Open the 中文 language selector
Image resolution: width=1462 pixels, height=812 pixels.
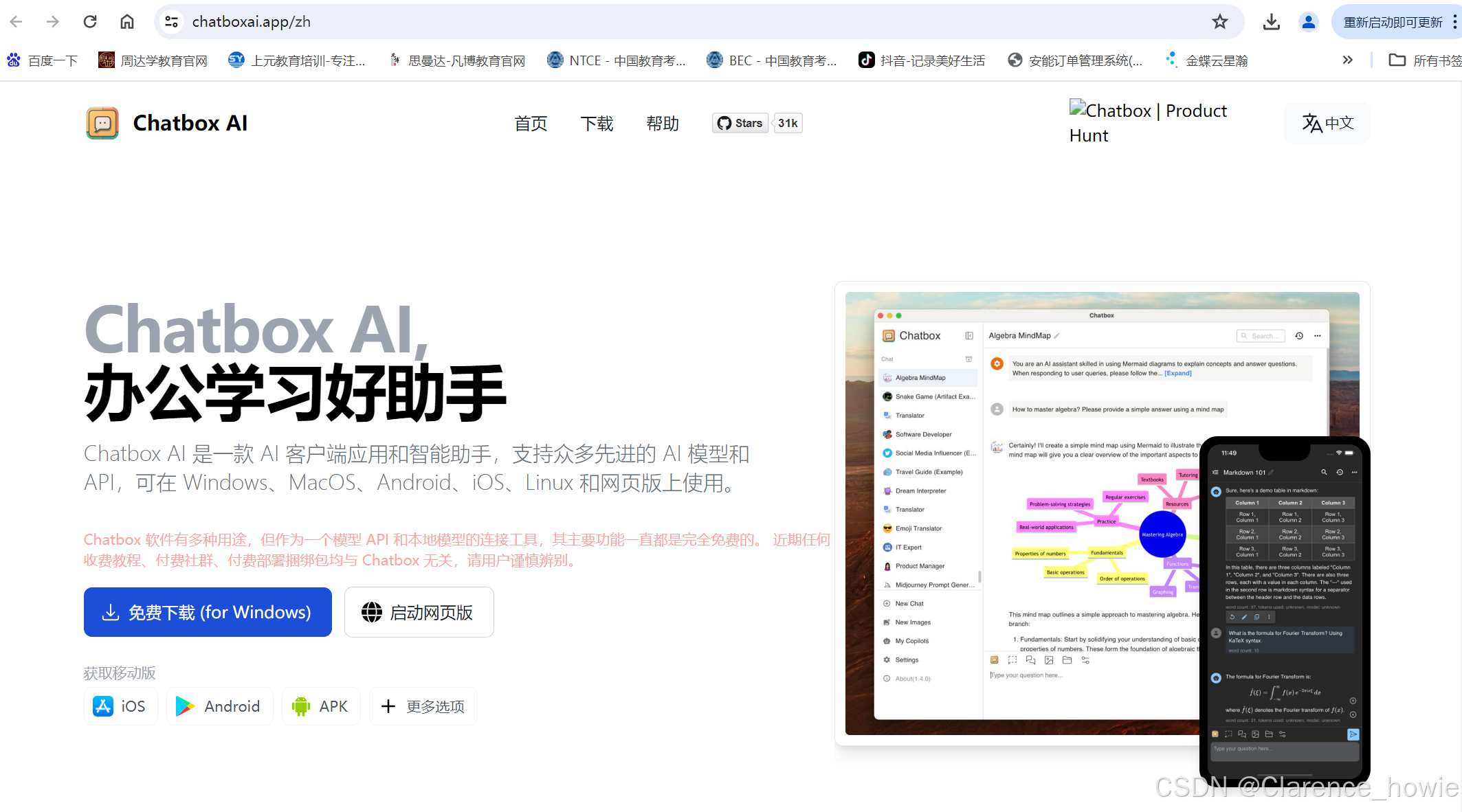coord(1327,123)
